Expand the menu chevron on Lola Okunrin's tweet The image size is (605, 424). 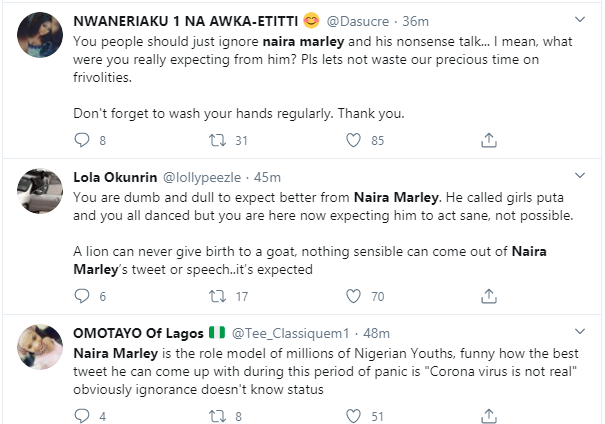pos(579,177)
